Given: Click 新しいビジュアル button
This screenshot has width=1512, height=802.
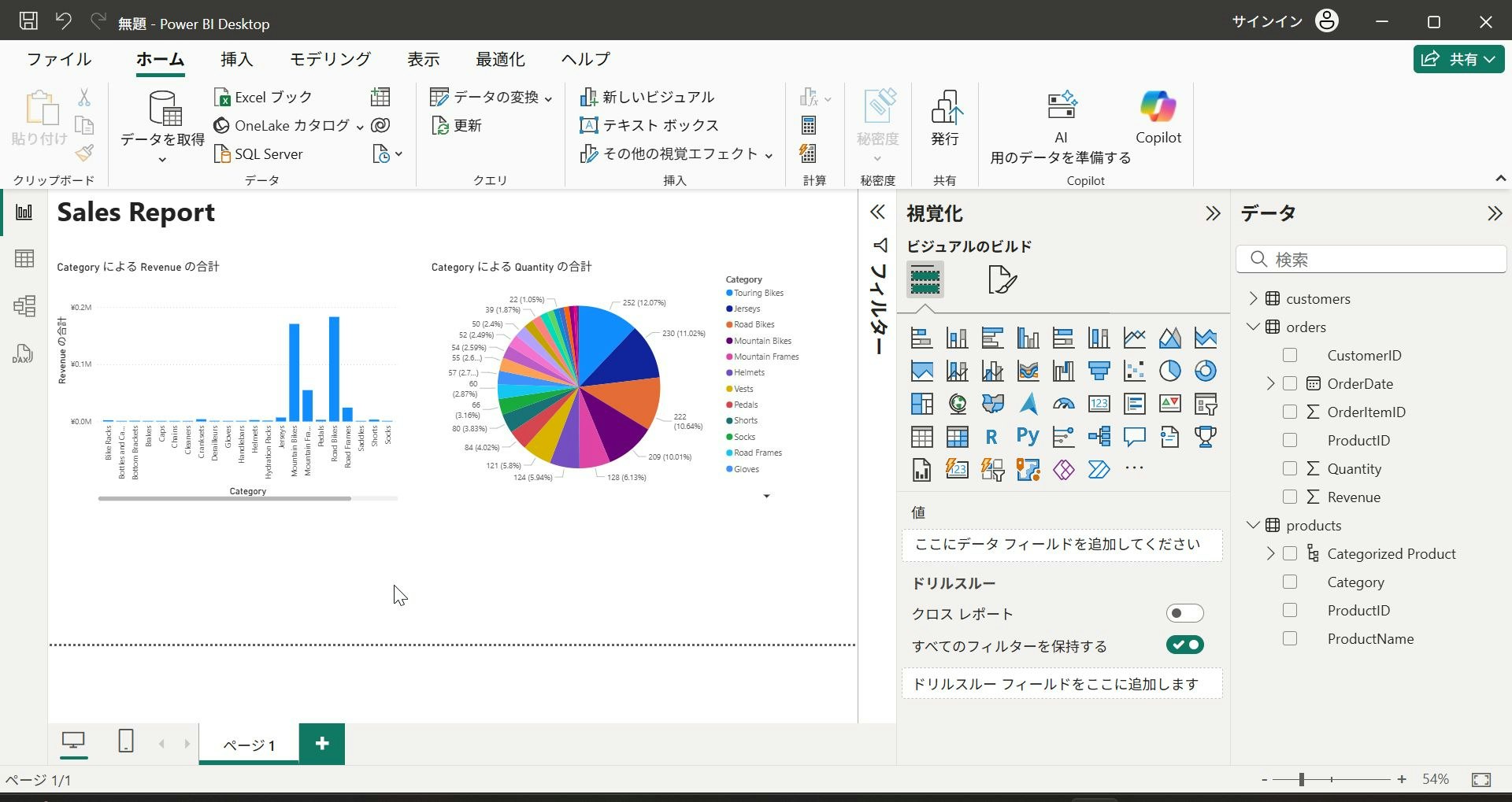Looking at the screenshot, I should (647, 97).
